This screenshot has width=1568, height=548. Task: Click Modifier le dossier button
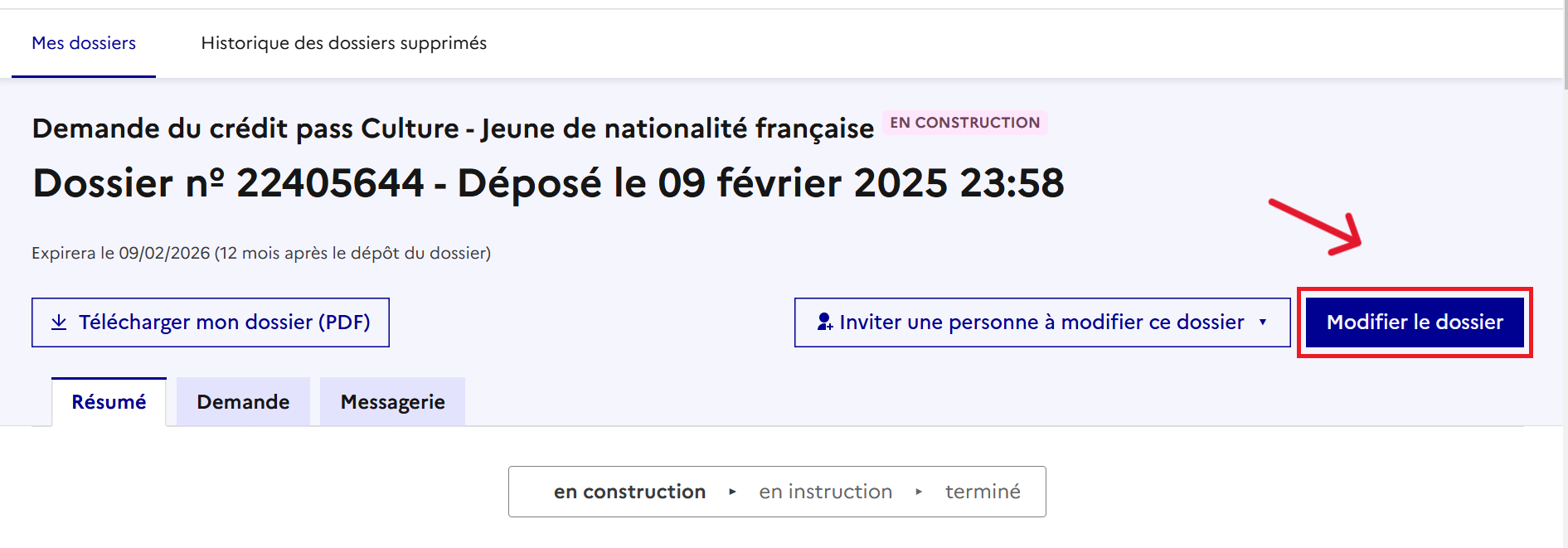[x=1415, y=322]
